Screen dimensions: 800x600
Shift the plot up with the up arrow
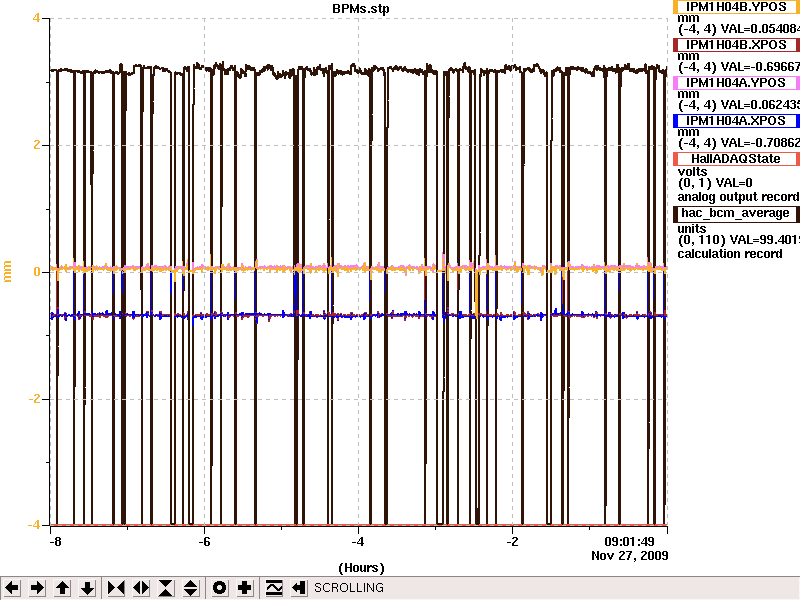coord(62,588)
